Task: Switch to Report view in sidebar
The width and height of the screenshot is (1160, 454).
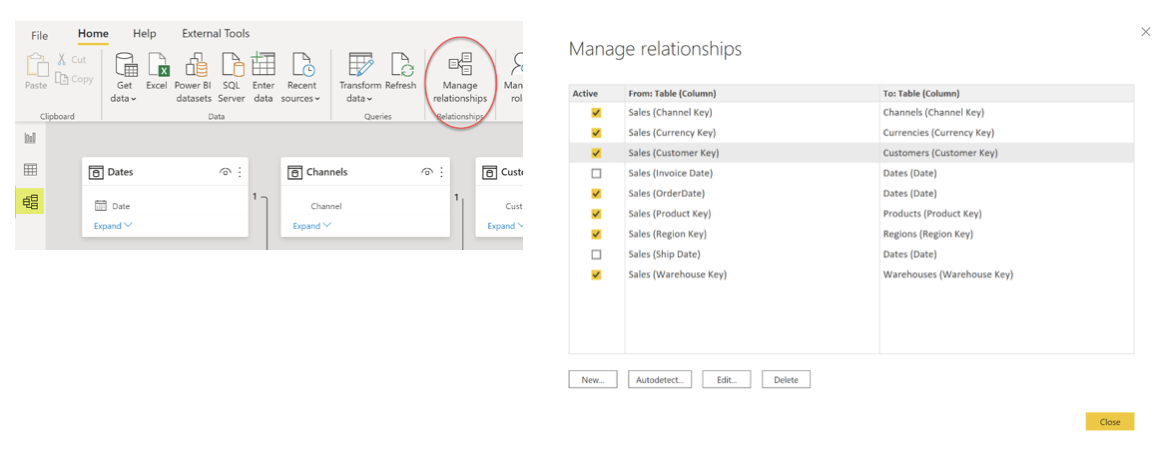Action: click(x=30, y=138)
